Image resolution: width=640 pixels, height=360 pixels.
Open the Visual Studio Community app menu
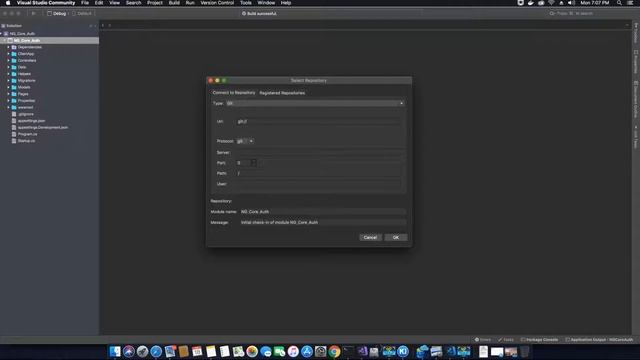coord(46,3)
